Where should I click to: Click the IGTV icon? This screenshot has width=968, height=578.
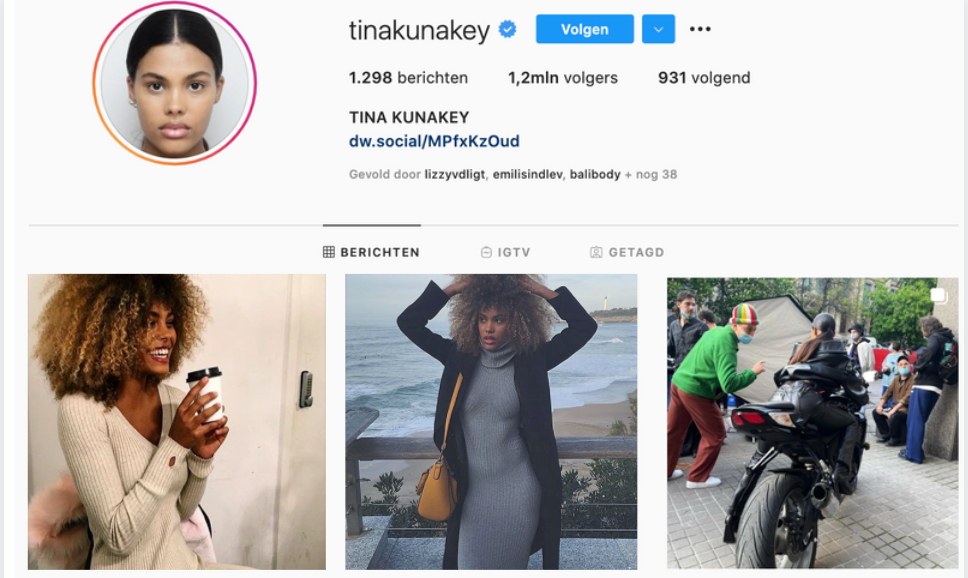(486, 252)
